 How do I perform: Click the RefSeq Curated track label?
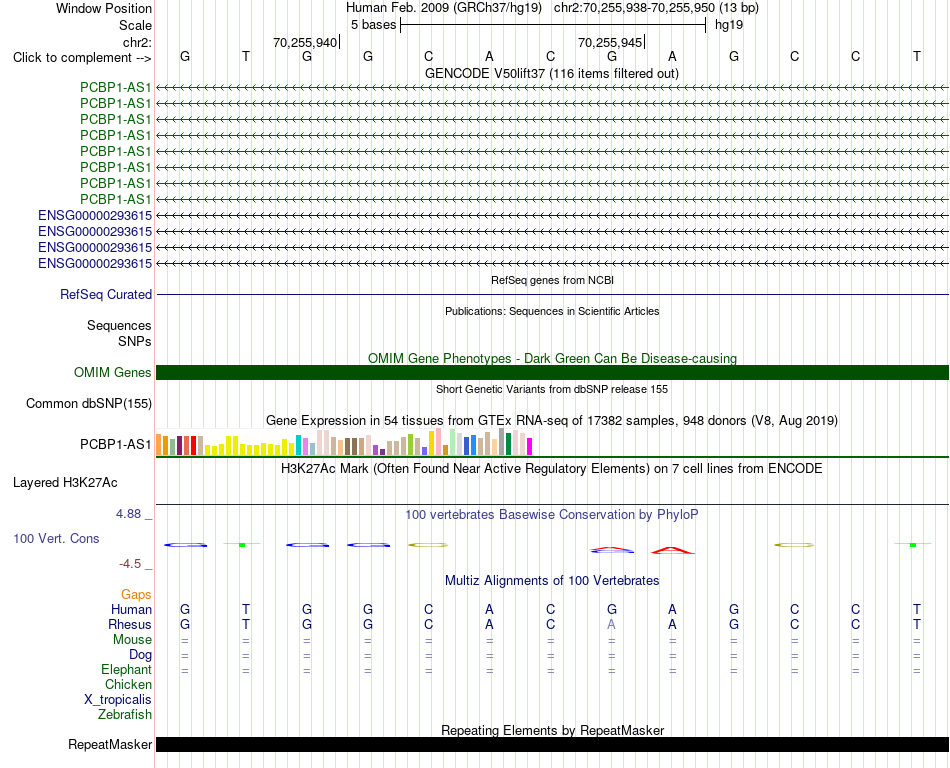[106, 294]
